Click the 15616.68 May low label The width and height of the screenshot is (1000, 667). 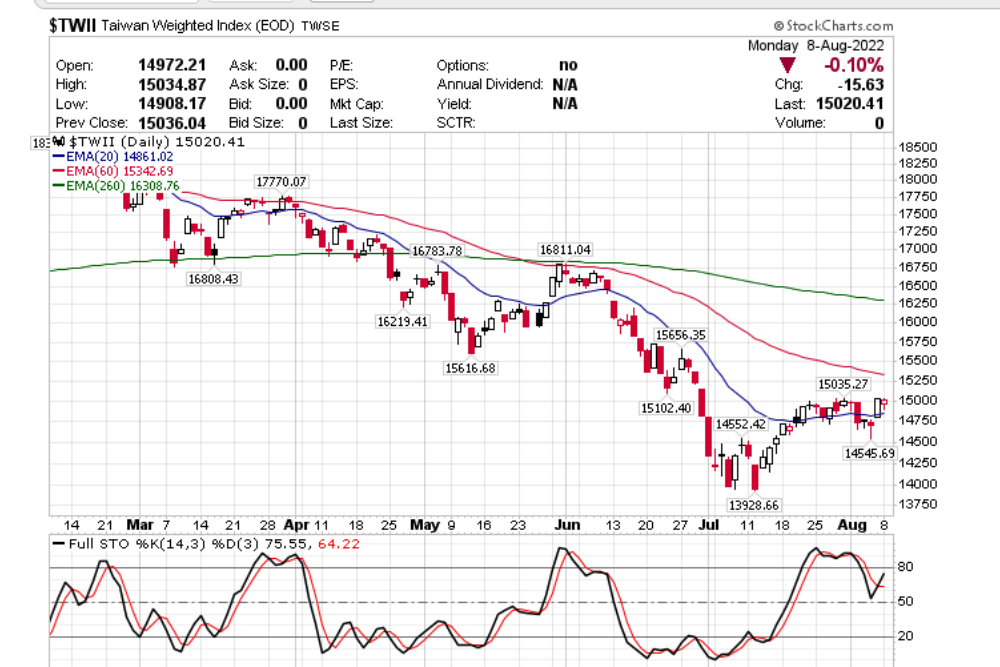470,368
